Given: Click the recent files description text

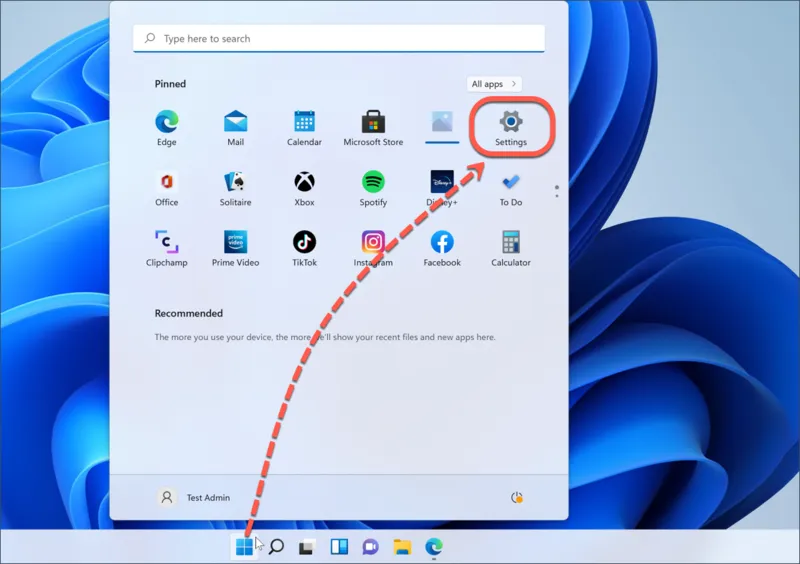Looking at the screenshot, I should click(x=325, y=337).
